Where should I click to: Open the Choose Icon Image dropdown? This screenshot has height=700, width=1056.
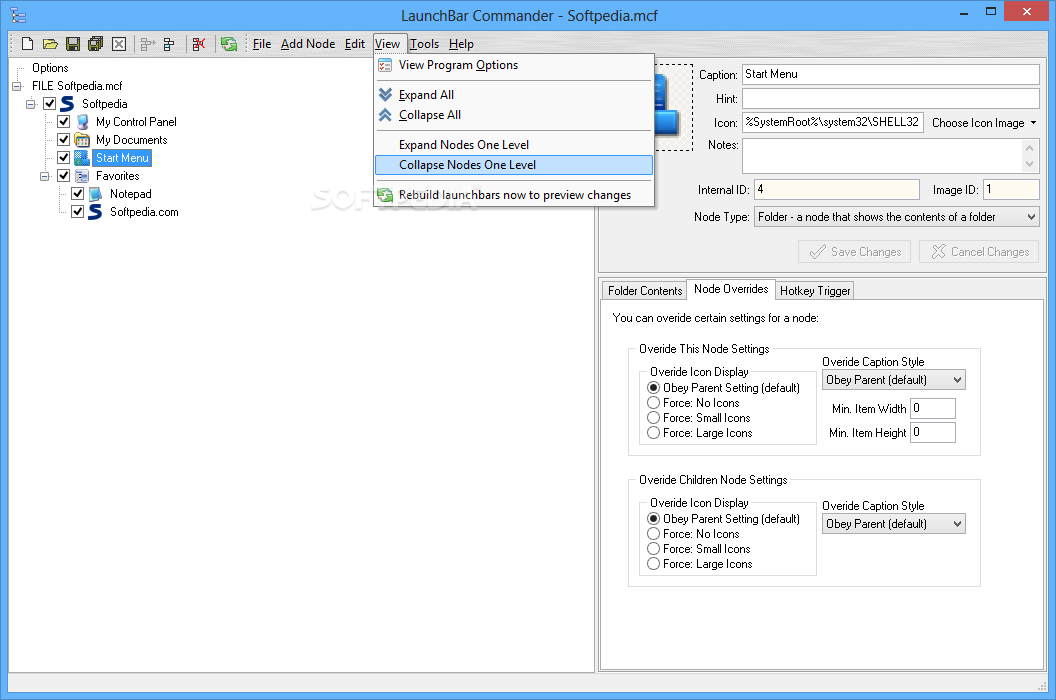(x=983, y=123)
